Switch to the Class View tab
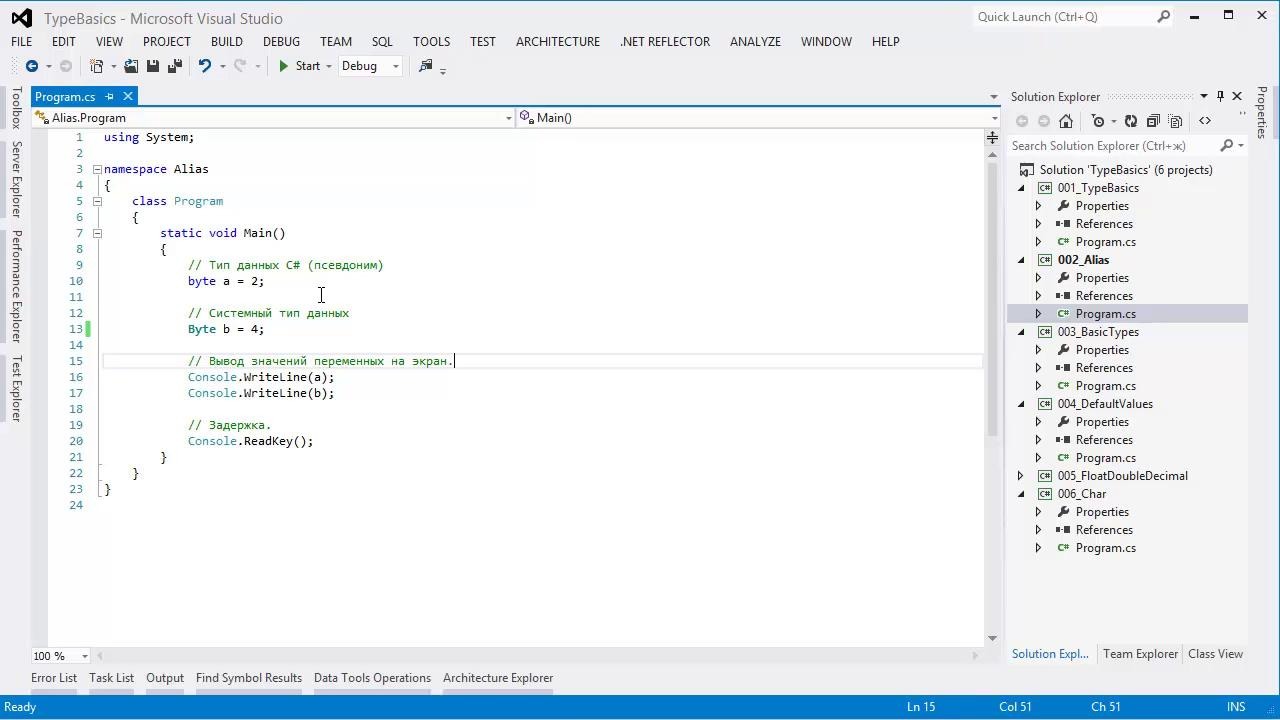The image size is (1280, 720). (1215, 653)
